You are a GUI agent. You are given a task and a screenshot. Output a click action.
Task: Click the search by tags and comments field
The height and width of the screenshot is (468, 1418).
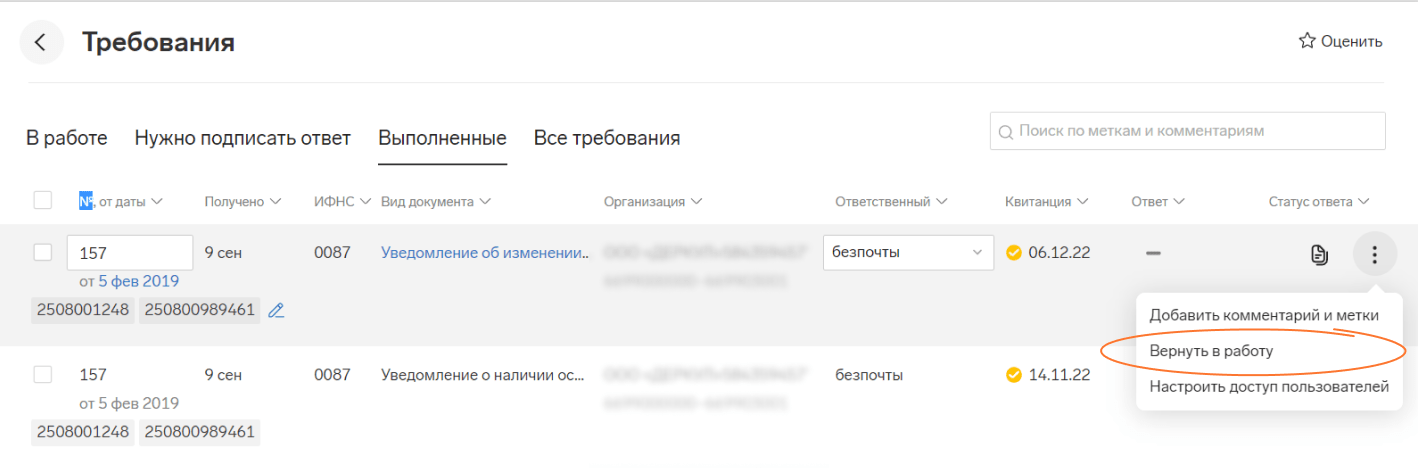click(x=1188, y=131)
